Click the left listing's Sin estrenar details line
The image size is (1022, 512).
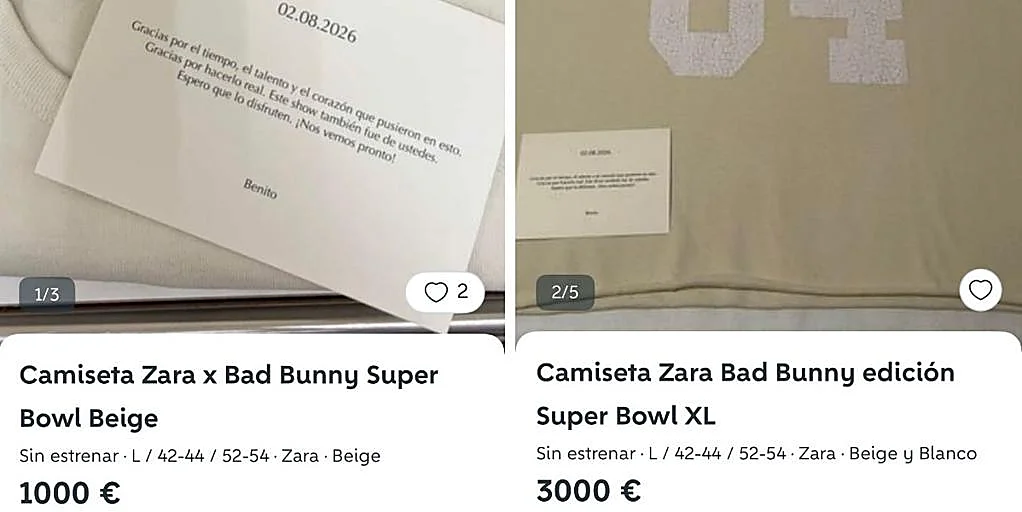200,456
